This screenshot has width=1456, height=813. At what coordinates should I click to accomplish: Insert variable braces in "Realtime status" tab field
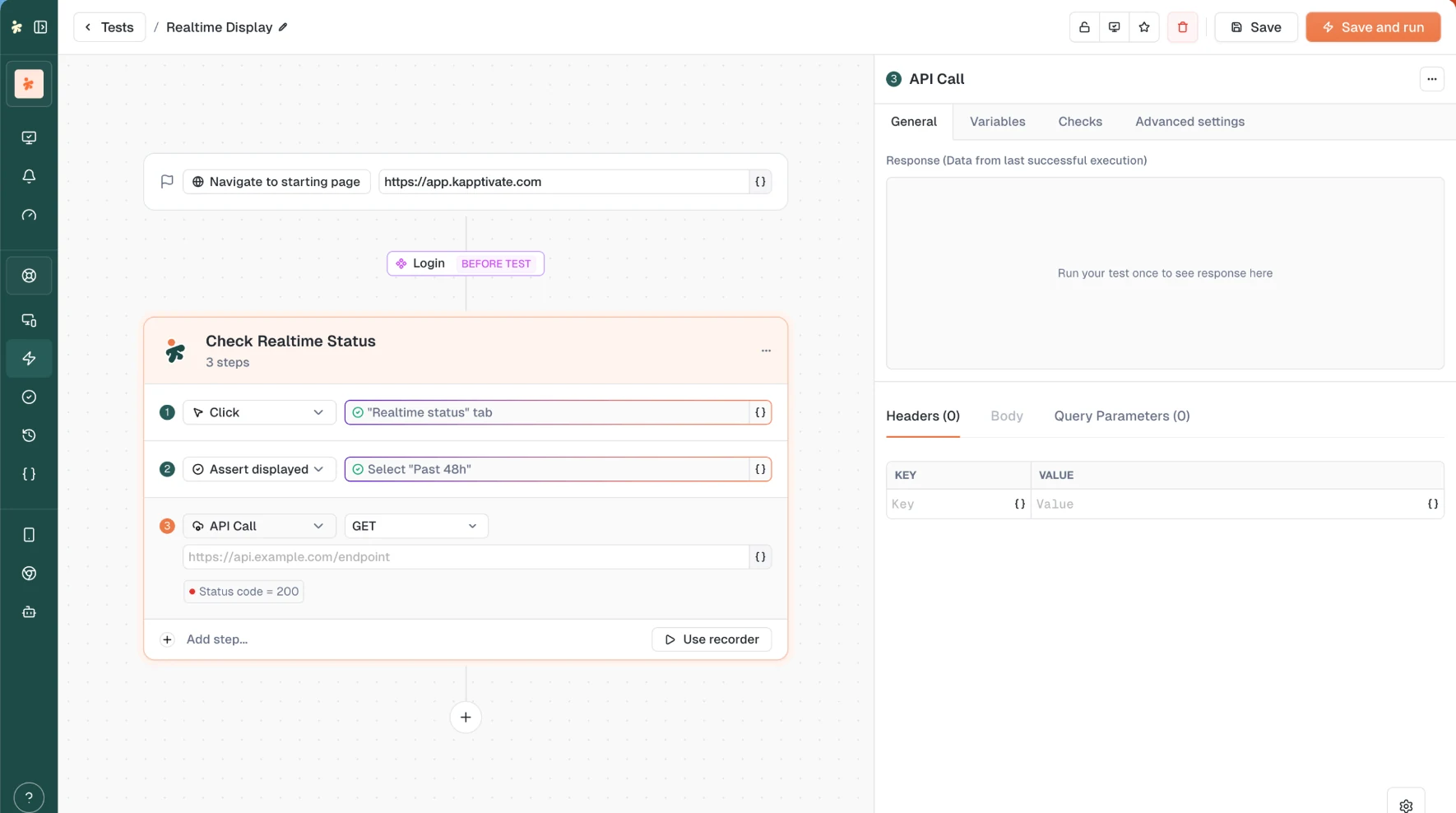[760, 412]
